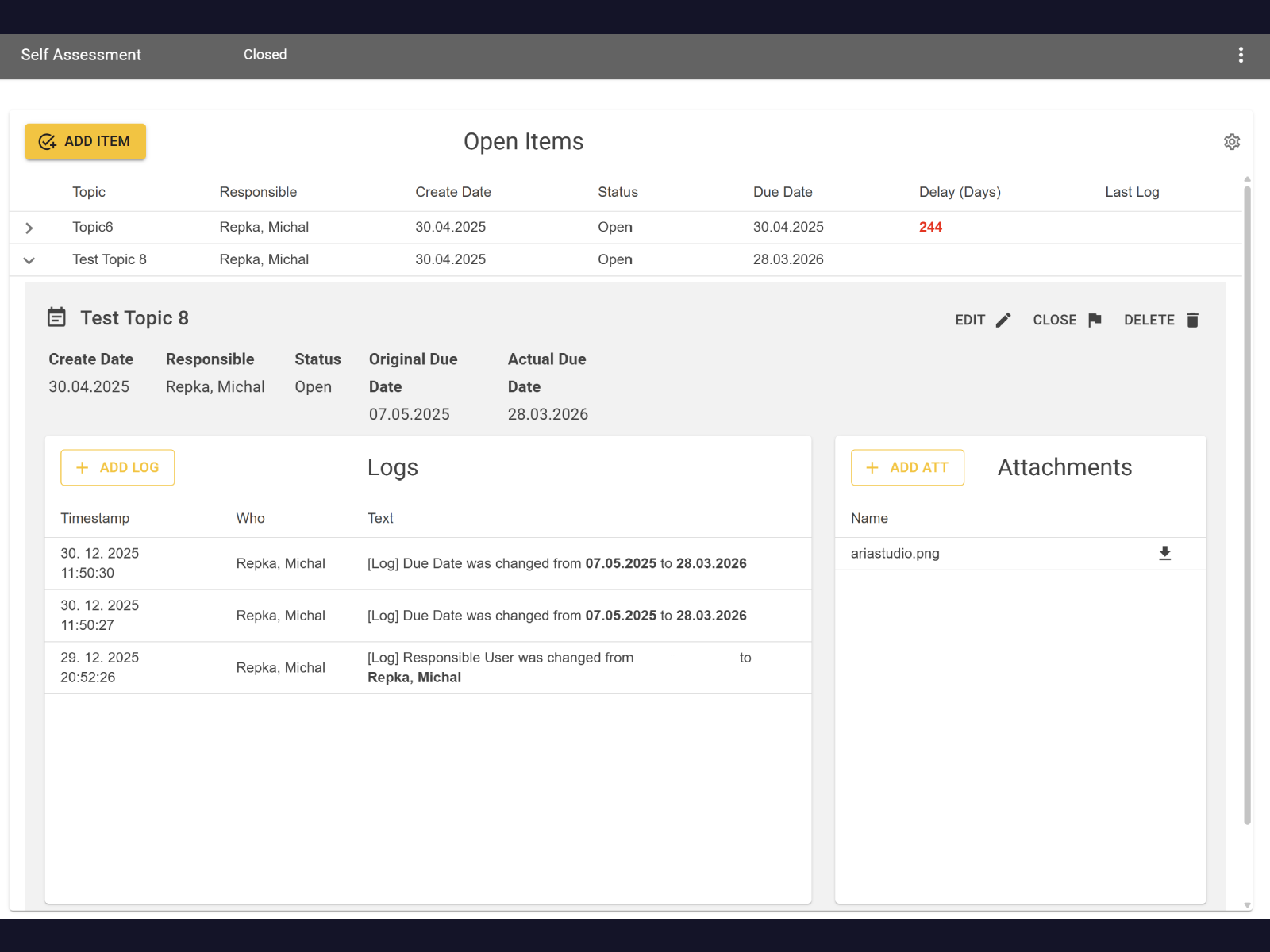The width and height of the screenshot is (1270, 952).
Task: Open the Responsible column header
Action: [x=258, y=191]
